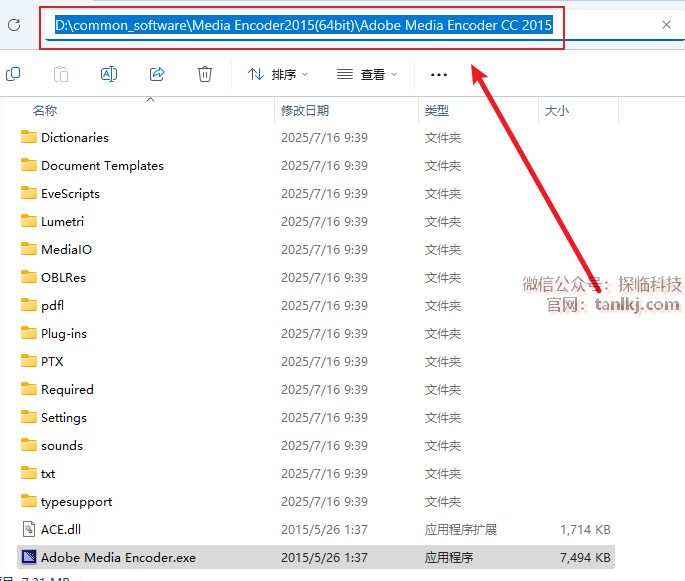Viewport: 685px width, 581px height.
Task: Sort files by 大小 column header
Action: point(556,111)
